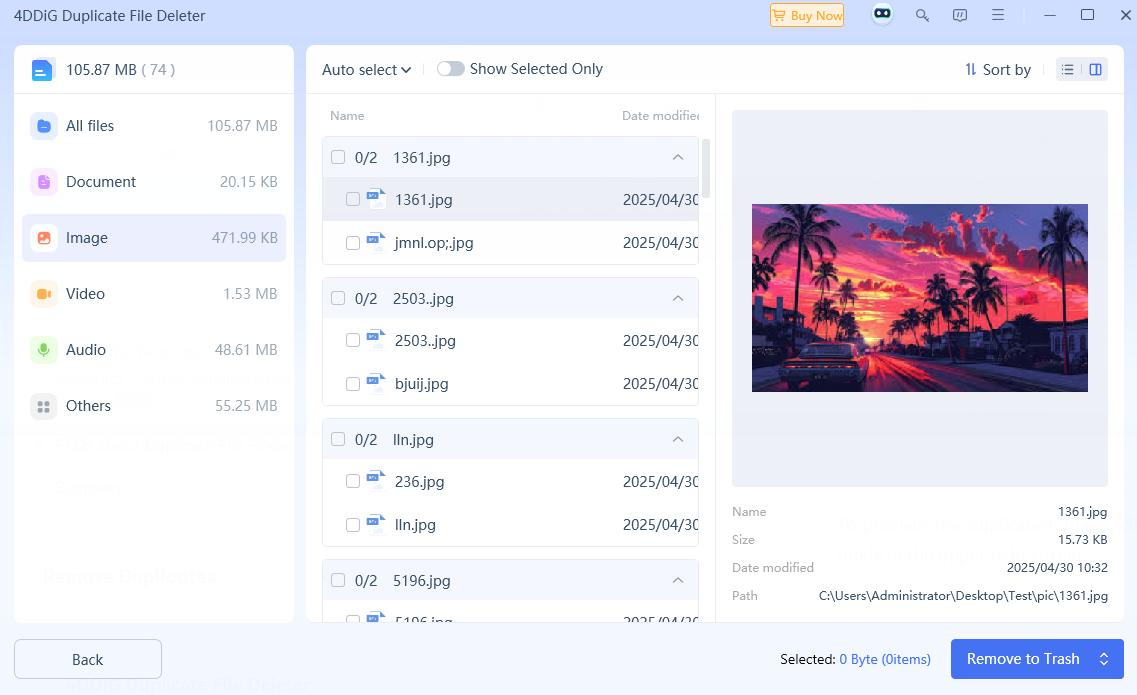This screenshot has width=1137, height=695.
Task: Click the image preview thumbnail of 1361.jpg
Action: point(919,297)
